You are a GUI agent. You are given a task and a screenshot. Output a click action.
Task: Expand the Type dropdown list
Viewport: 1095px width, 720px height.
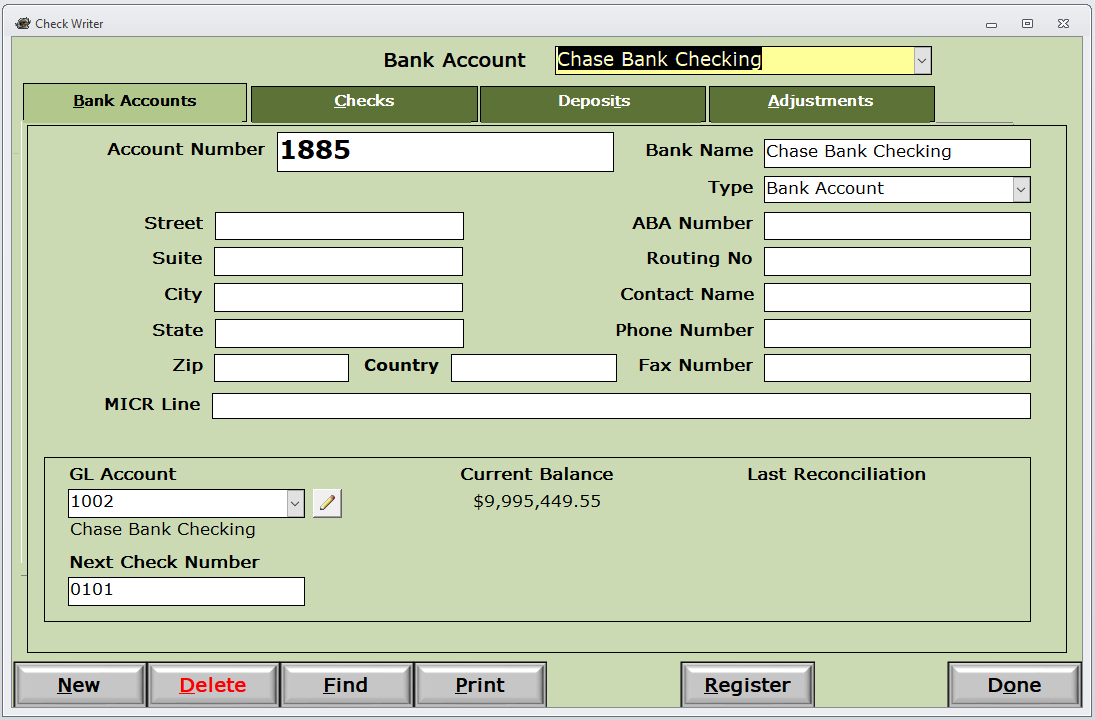[1021, 189]
